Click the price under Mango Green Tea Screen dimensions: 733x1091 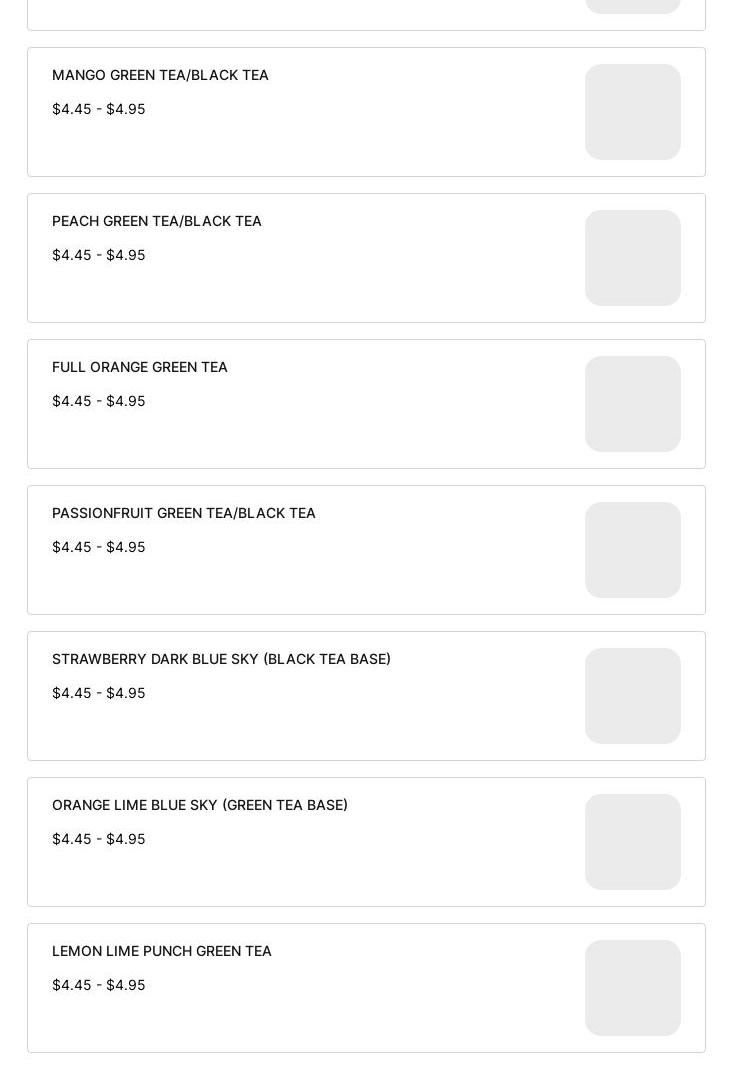(98, 109)
